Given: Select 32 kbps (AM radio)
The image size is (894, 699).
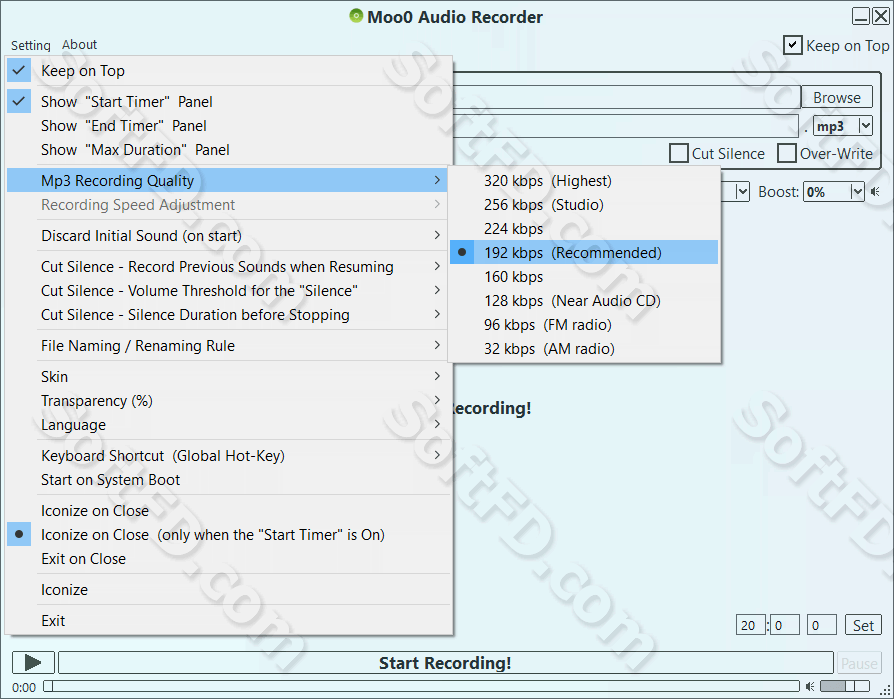Looking at the screenshot, I should 584,348.
